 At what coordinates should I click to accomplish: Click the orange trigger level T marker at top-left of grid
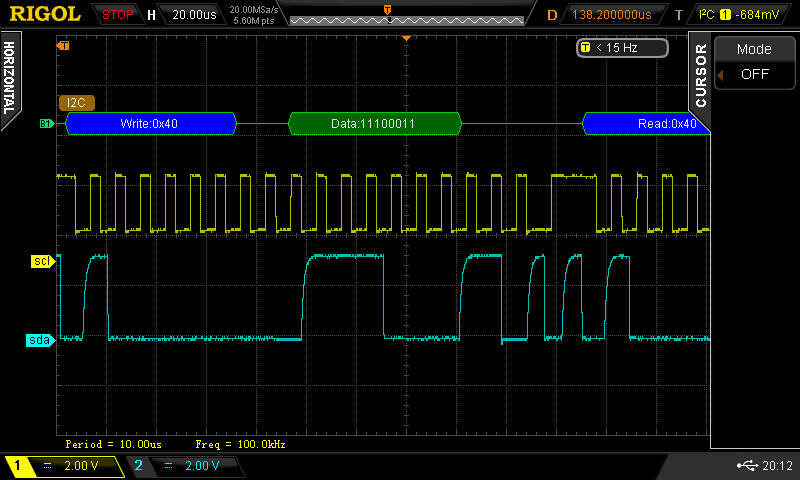pos(63,46)
